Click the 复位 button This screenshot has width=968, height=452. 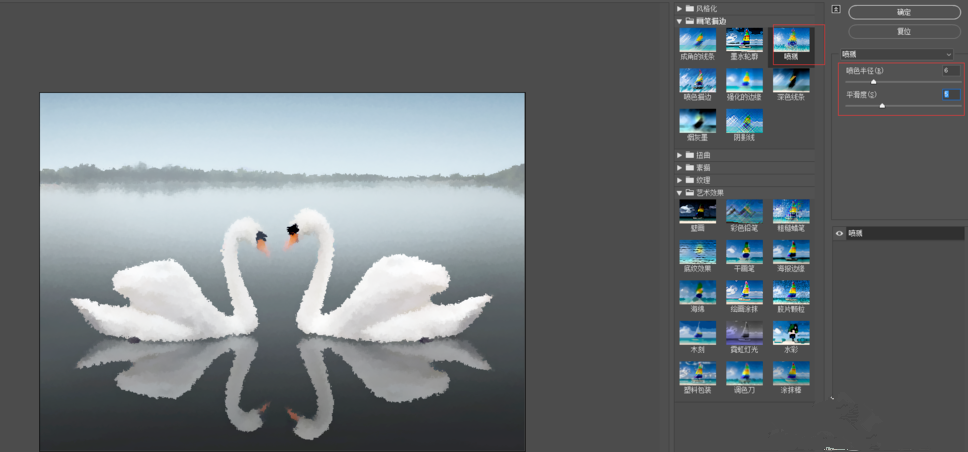point(904,31)
